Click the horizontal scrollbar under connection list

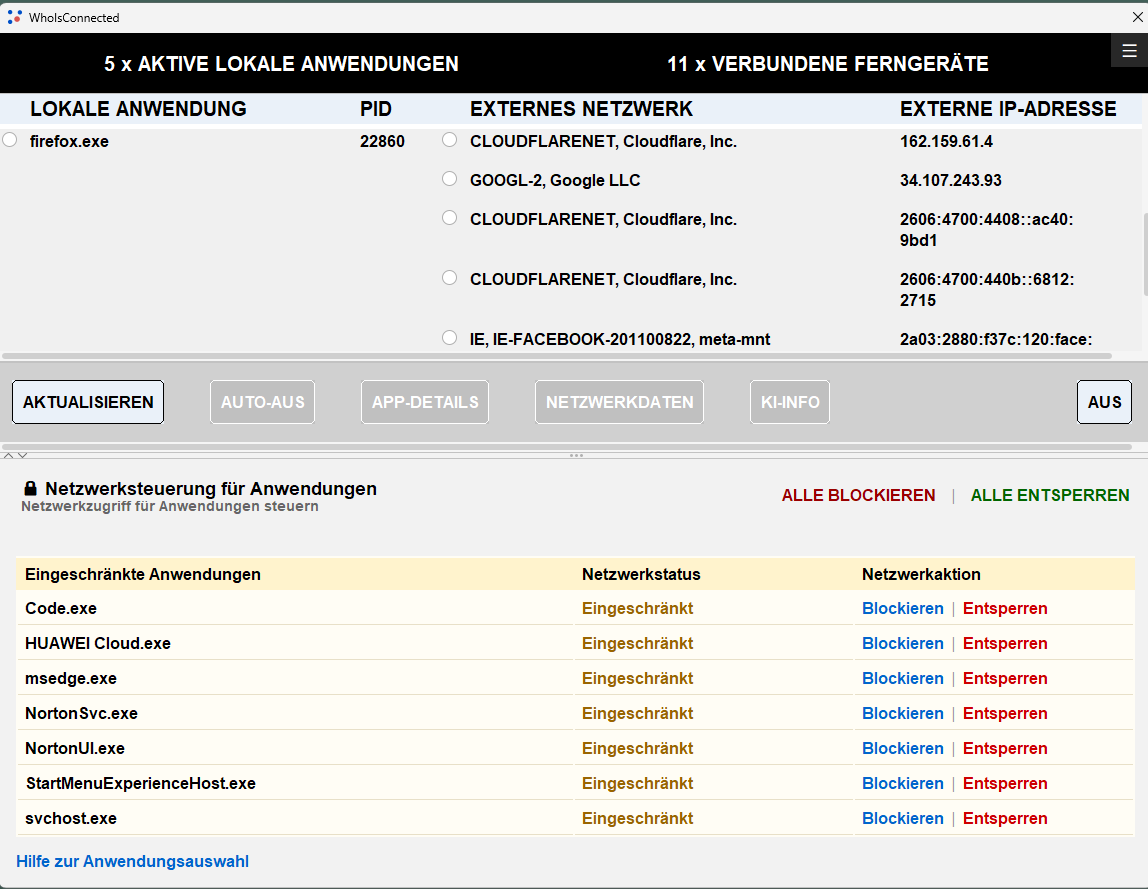(x=556, y=357)
